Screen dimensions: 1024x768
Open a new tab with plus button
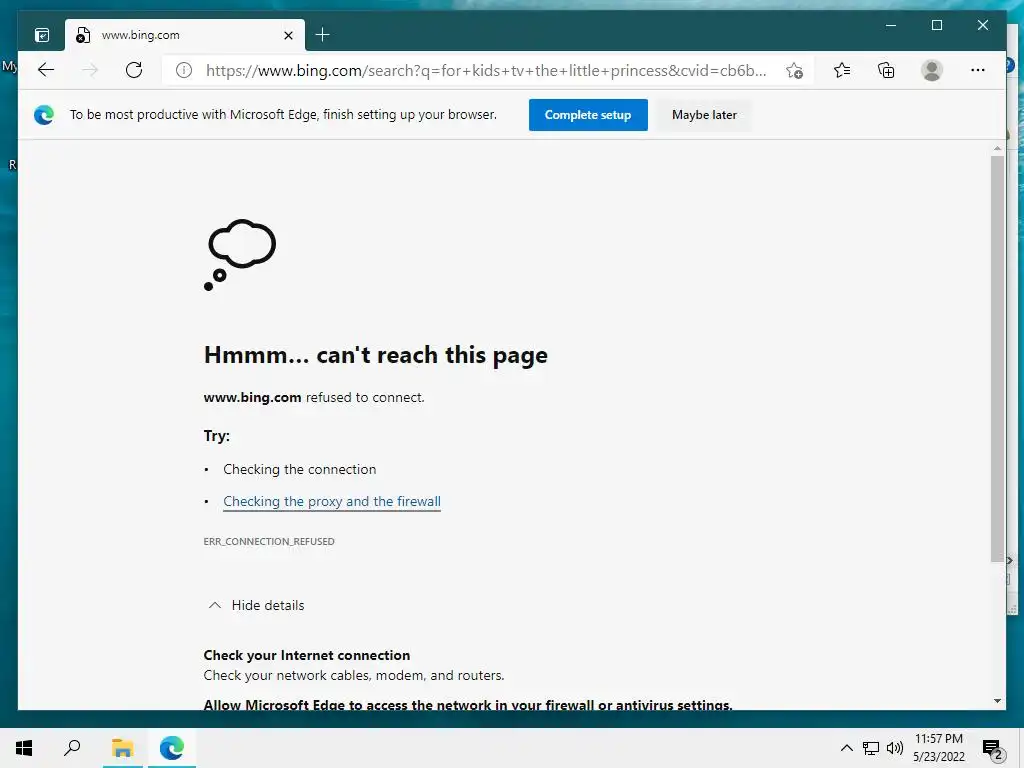pyautogui.click(x=323, y=35)
